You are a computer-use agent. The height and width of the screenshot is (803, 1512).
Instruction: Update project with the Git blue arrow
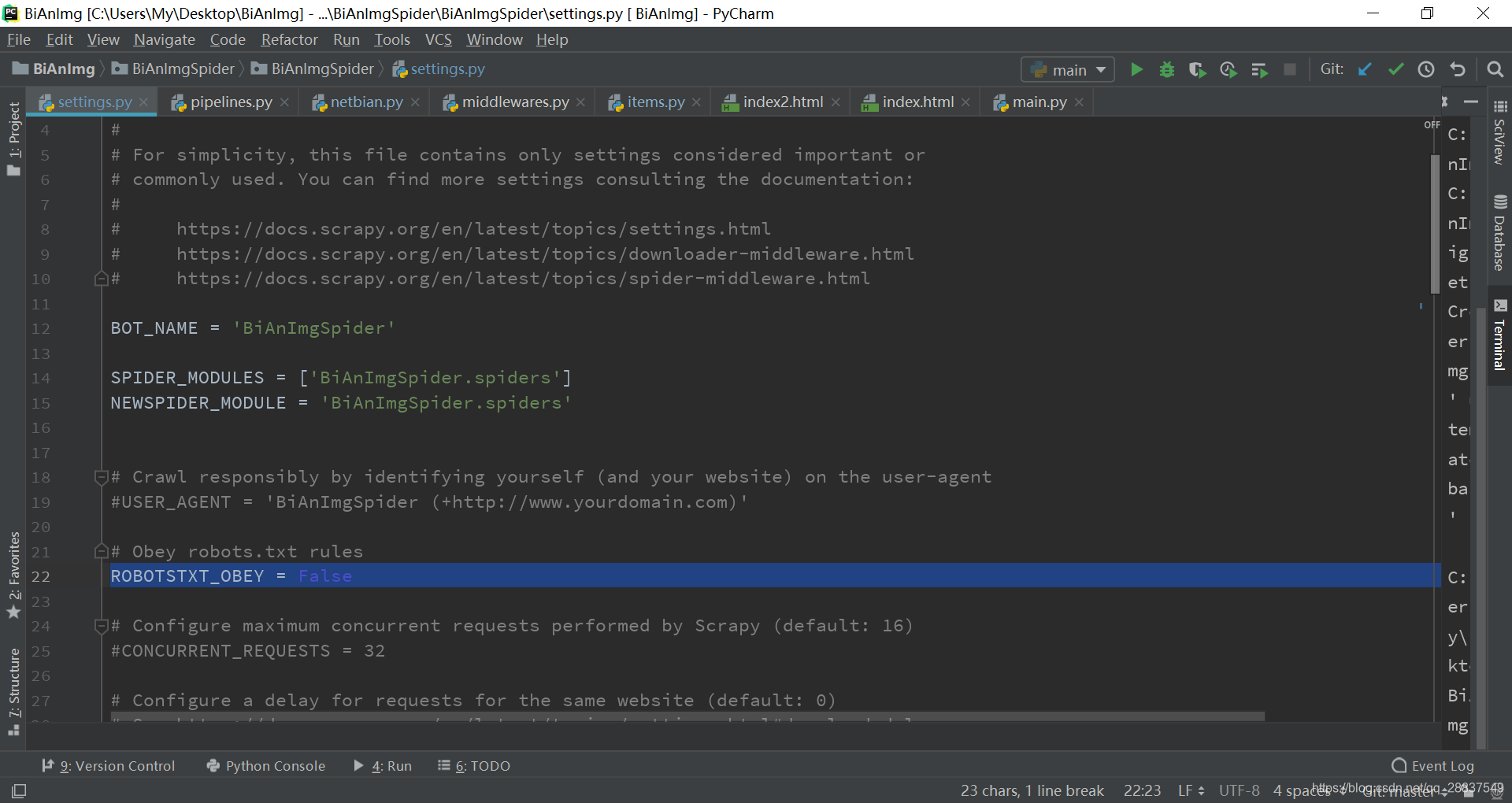(x=1365, y=70)
